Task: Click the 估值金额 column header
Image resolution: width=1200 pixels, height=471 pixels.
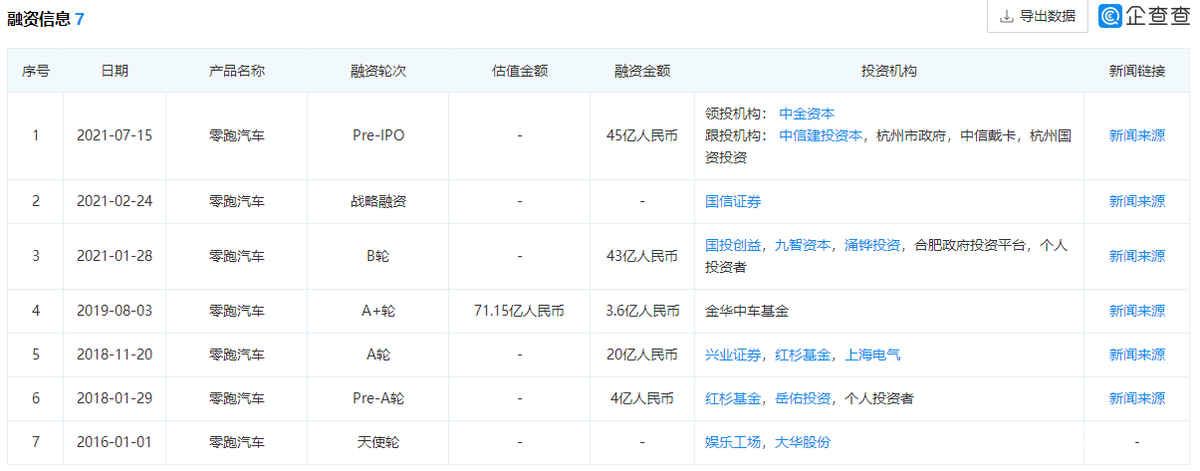Action: click(520, 71)
